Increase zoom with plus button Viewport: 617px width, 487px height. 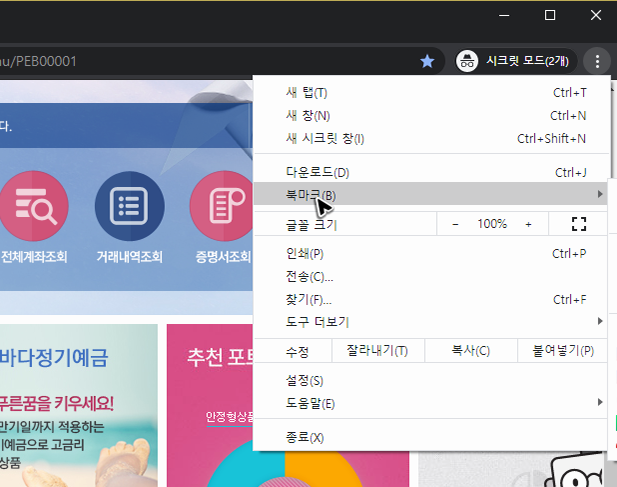click(x=528, y=224)
